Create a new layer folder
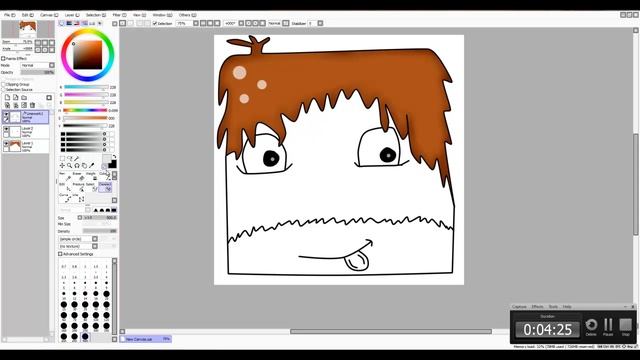This screenshot has height=360, width=640. pyautogui.click(x=24, y=98)
